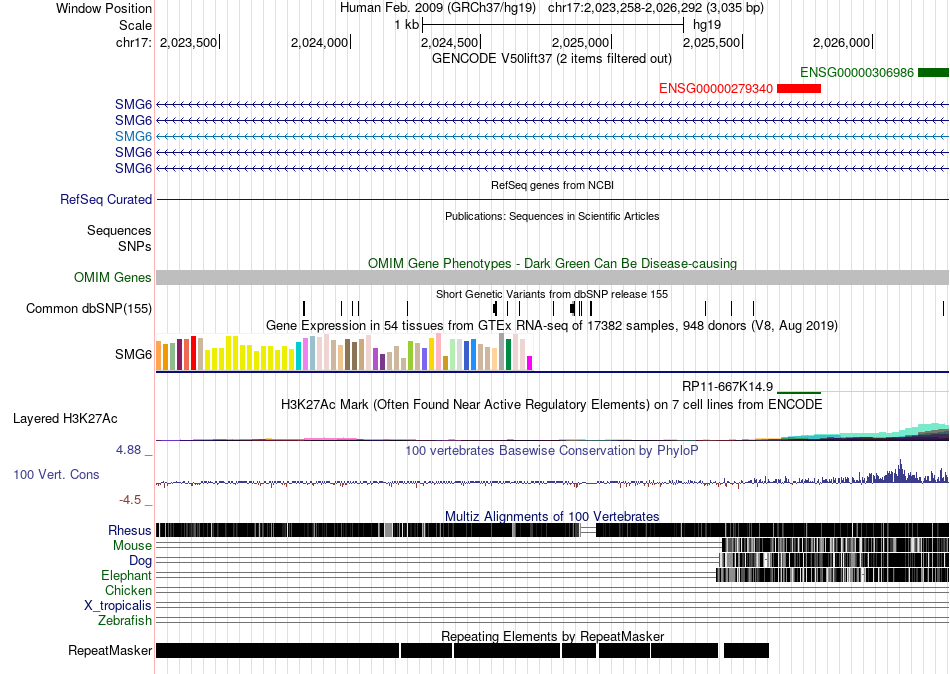Select the Sequences track label
Screen dimensions: 950x674
(119, 230)
